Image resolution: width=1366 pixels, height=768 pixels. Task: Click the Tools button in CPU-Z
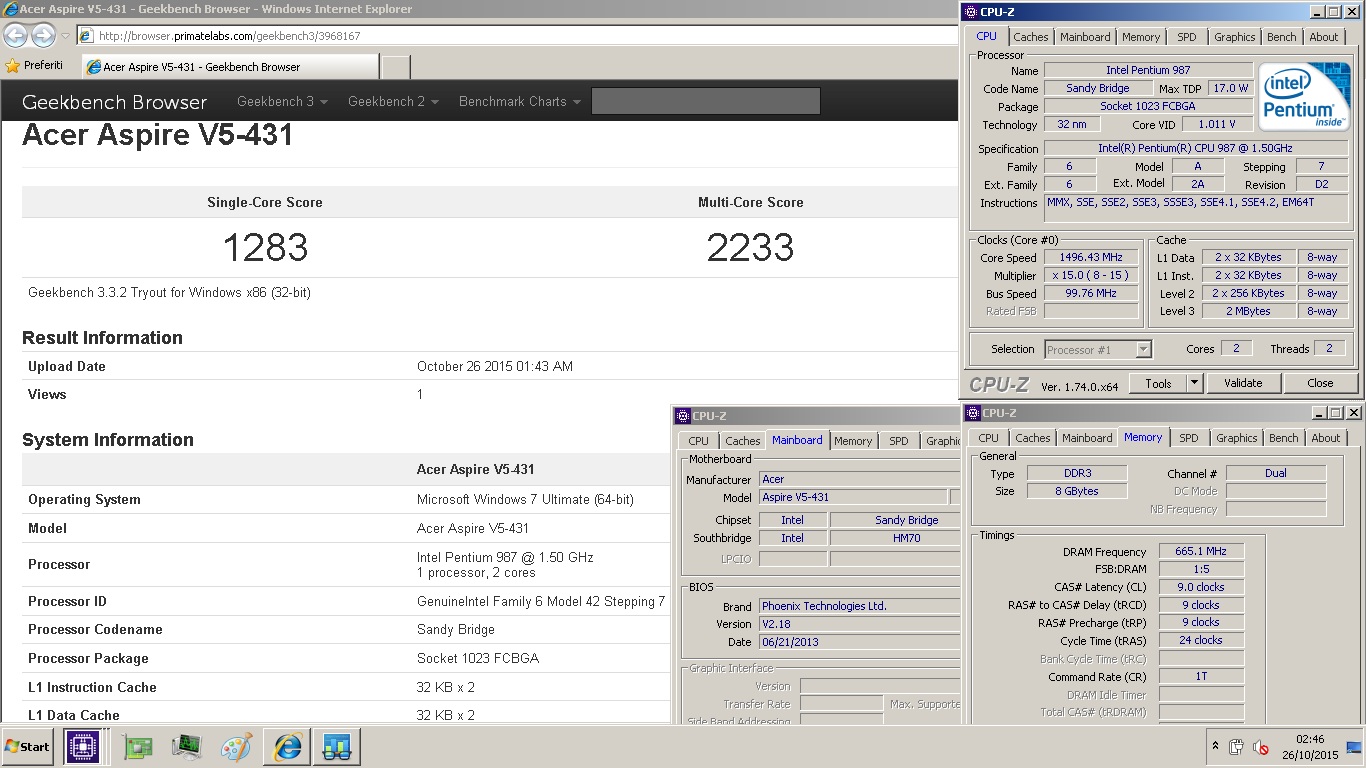tap(1158, 383)
